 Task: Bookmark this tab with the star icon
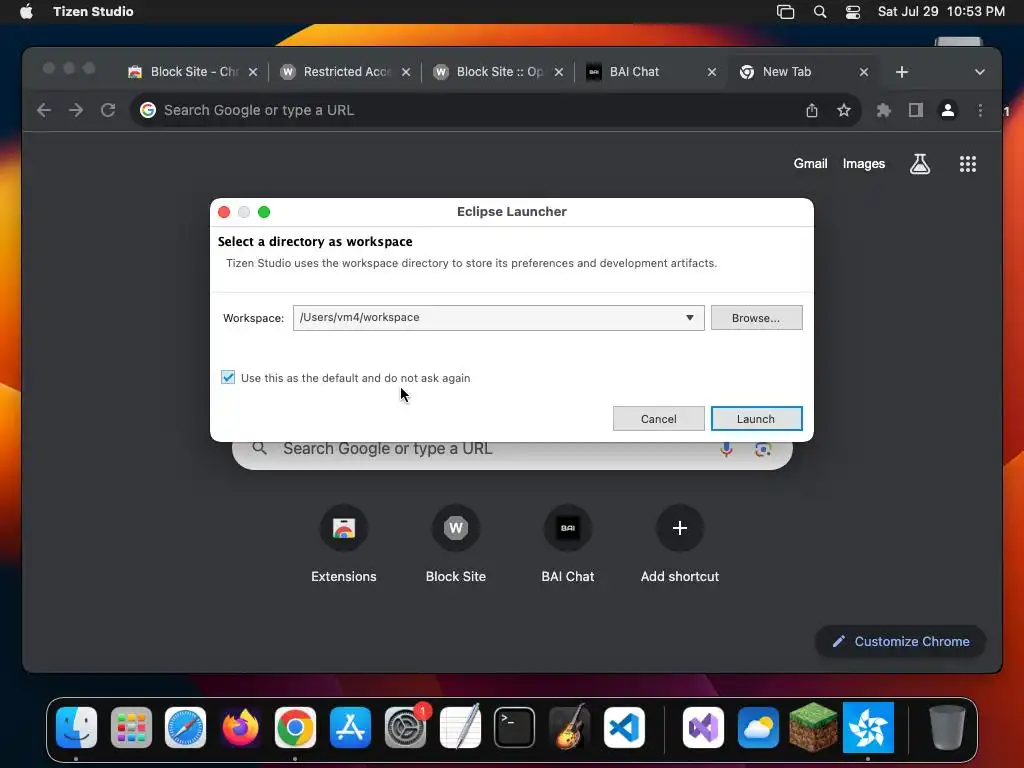(x=844, y=110)
